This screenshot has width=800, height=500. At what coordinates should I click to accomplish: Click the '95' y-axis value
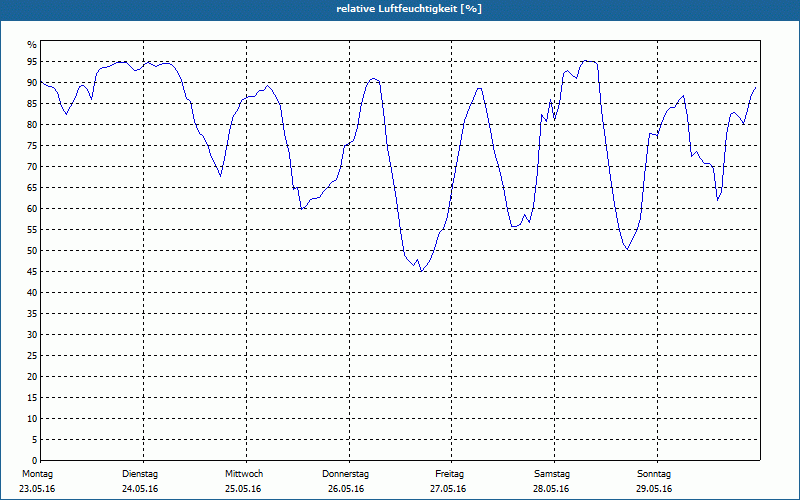(32, 62)
